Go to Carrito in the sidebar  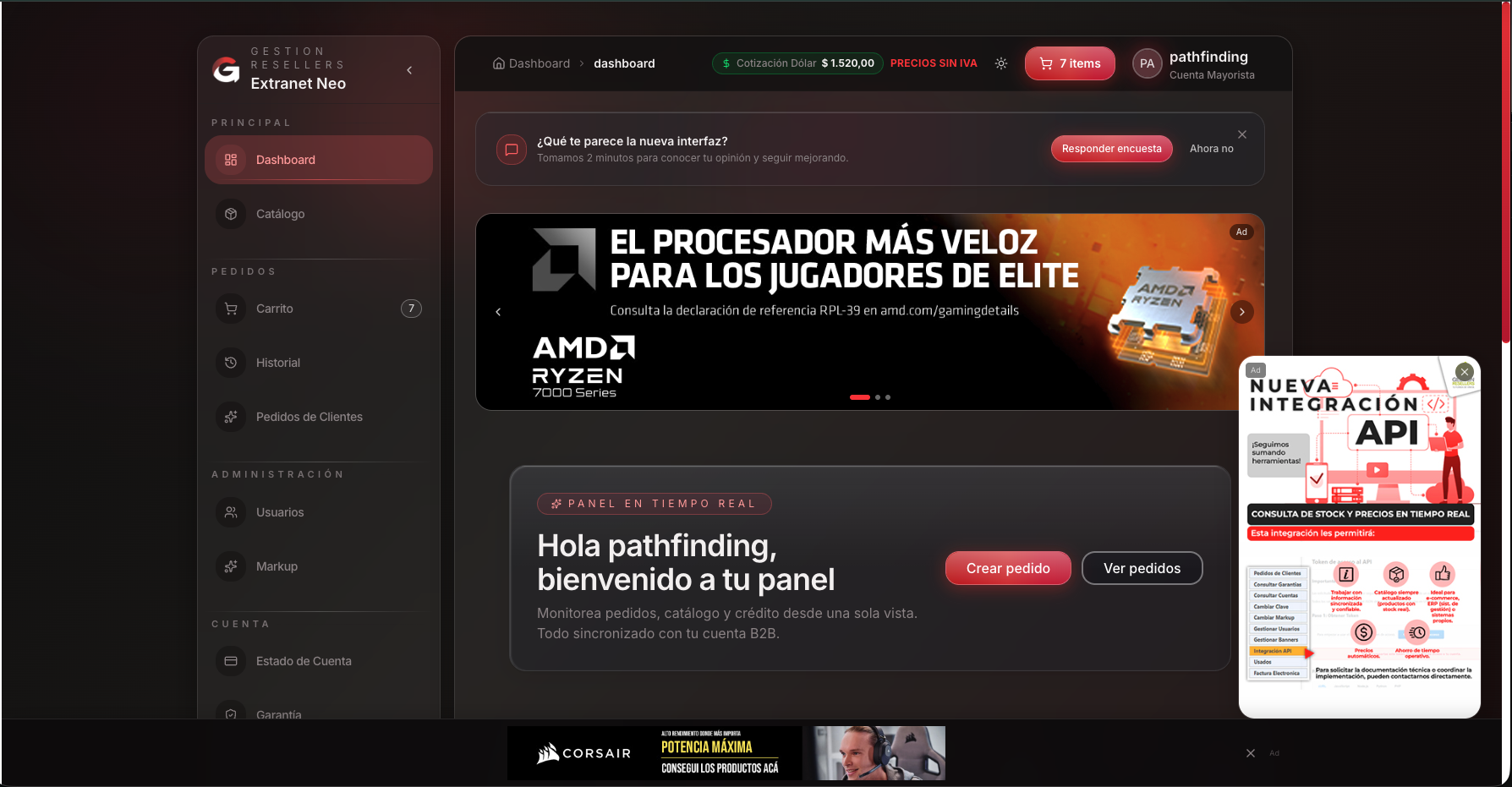click(x=319, y=309)
